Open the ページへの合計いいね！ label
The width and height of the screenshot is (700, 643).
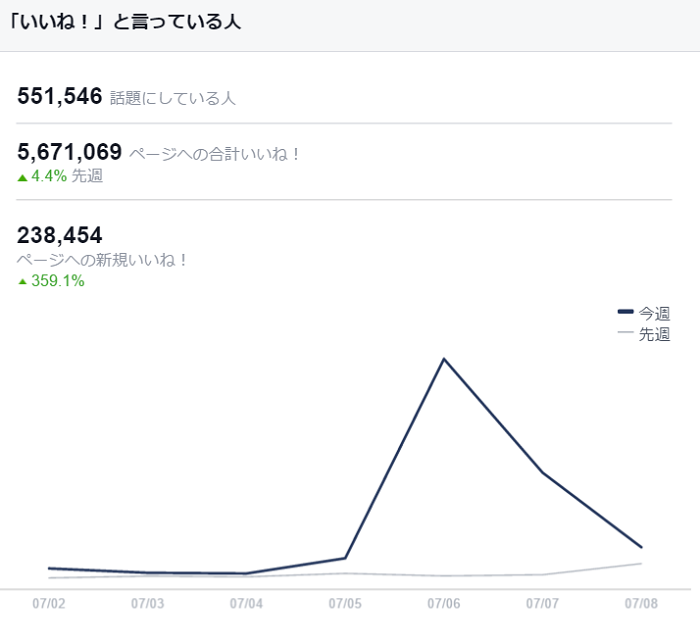215,154
